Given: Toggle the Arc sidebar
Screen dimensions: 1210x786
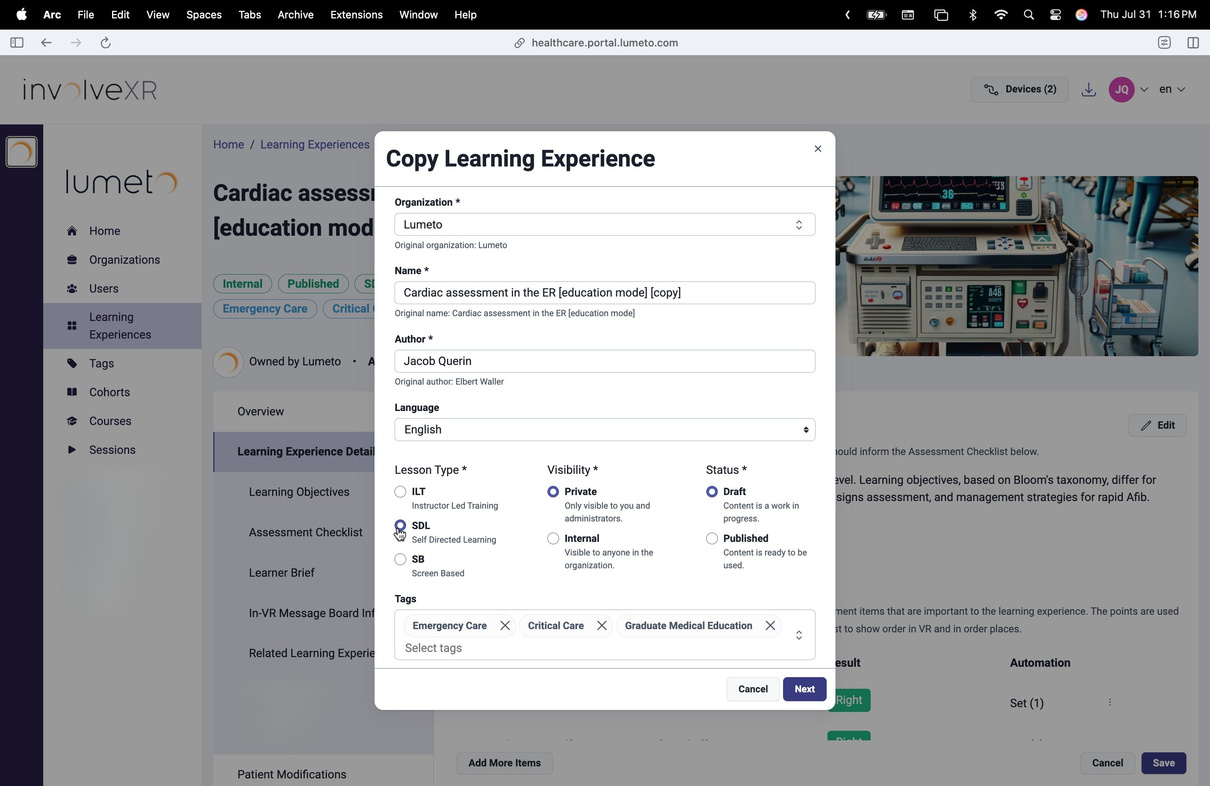Looking at the screenshot, I should click(x=17, y=43).
